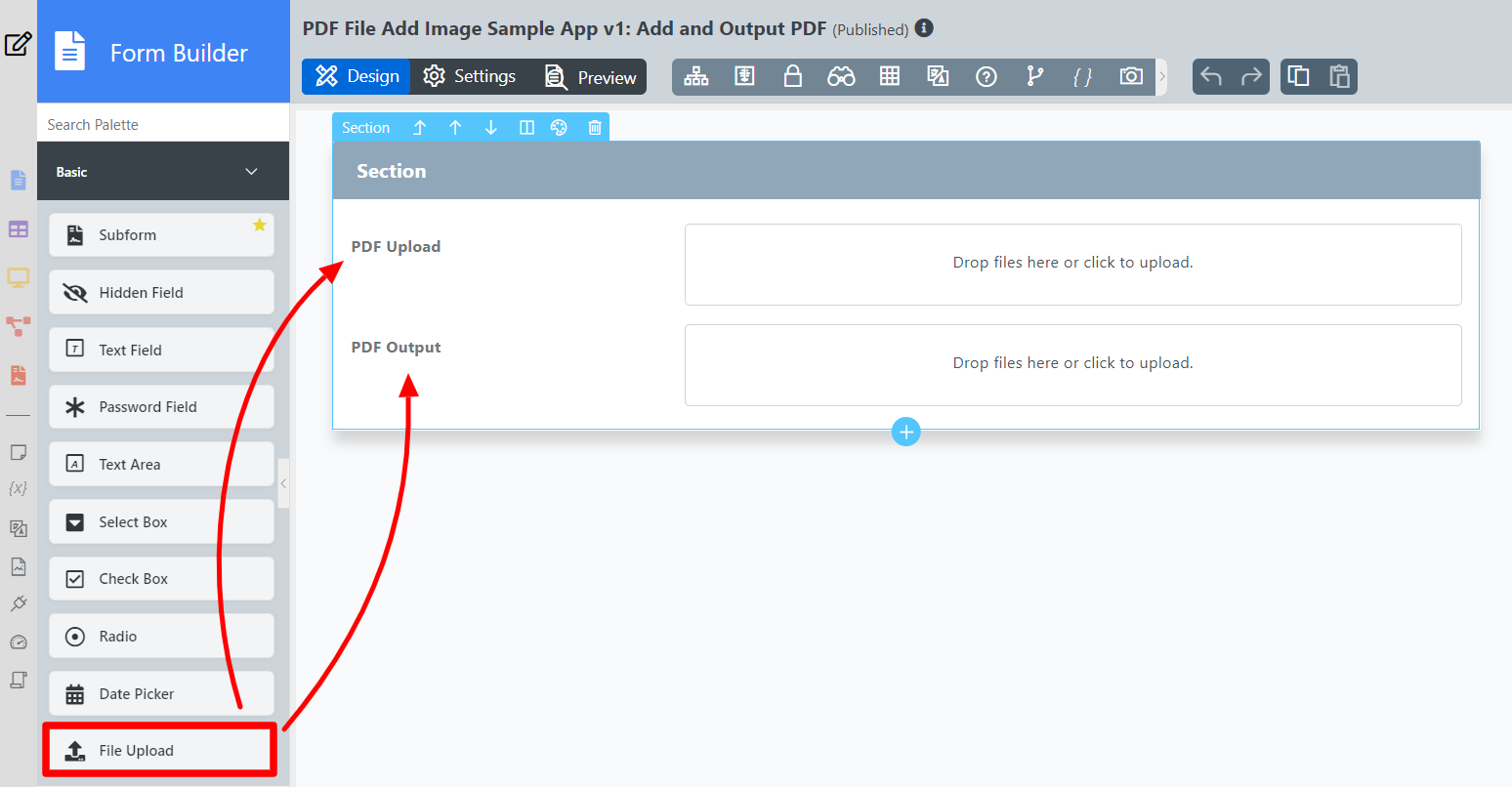Open the gauge performance sidebar icon
Viewport: 1512px width, 787px height.
tap(18, 642)
